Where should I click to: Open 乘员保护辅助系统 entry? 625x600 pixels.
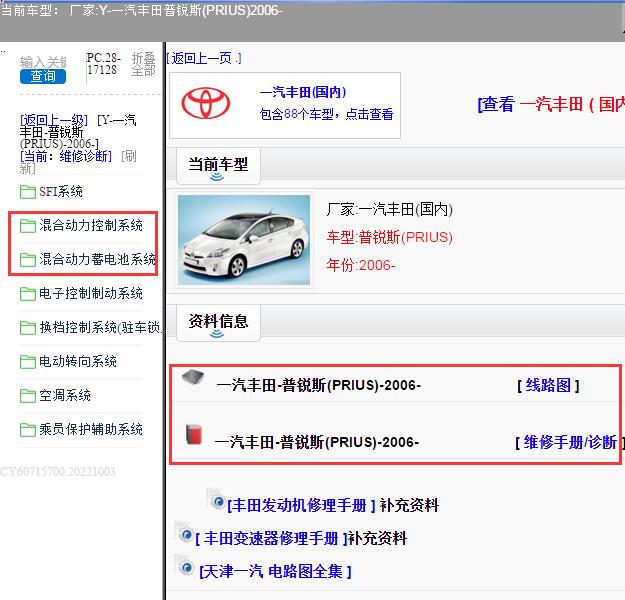[x=91, y=430]
